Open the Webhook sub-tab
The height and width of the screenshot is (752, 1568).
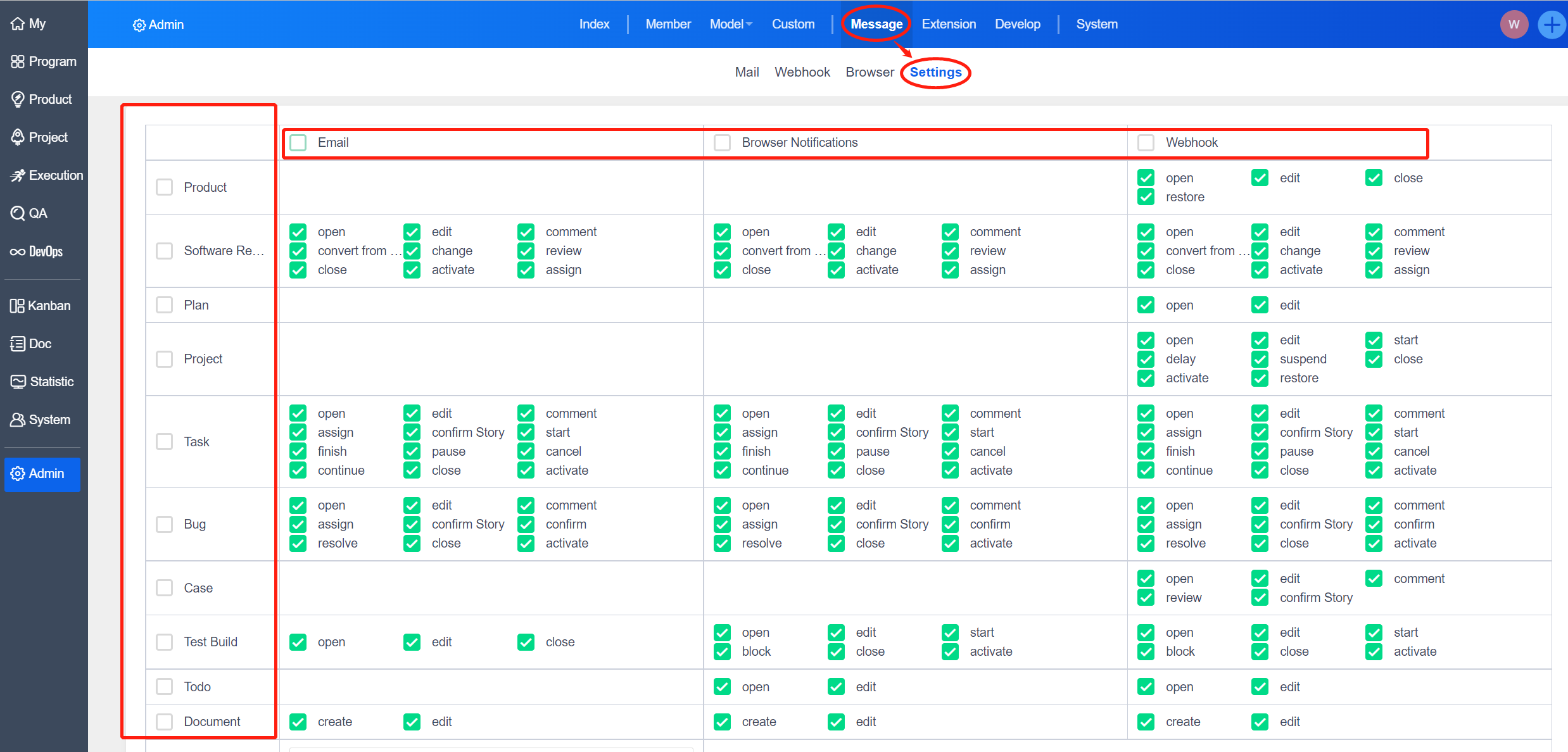tap(802, 72)
